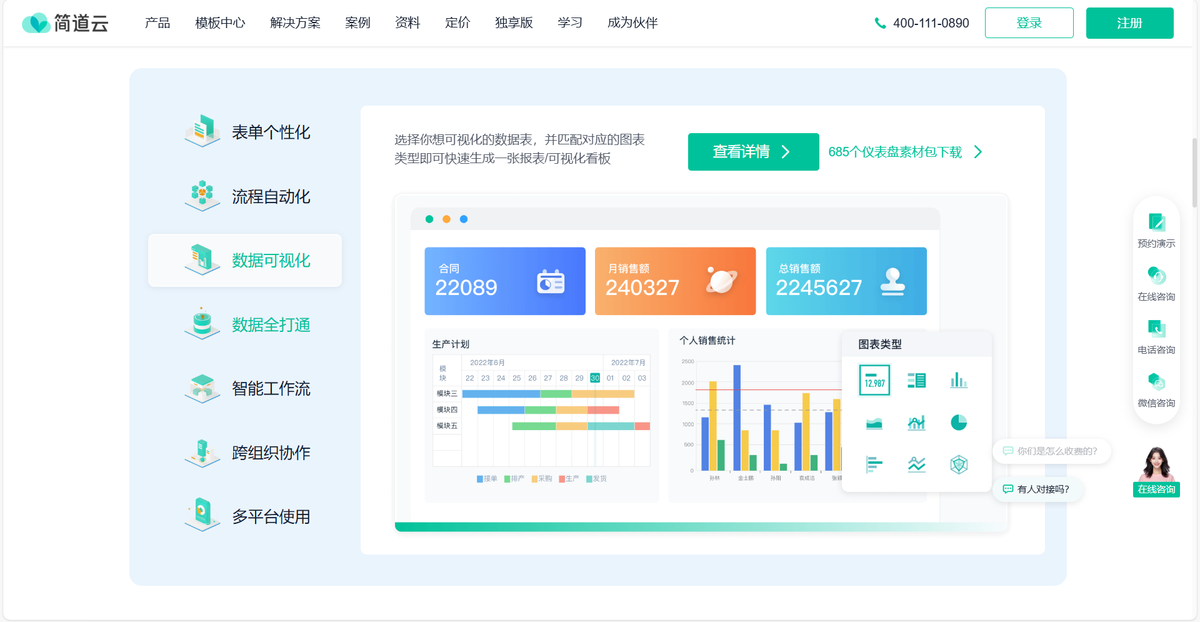Click the 简道云 logo
1200x622 pixels.
pyautogui.click(x=65, y=22)
